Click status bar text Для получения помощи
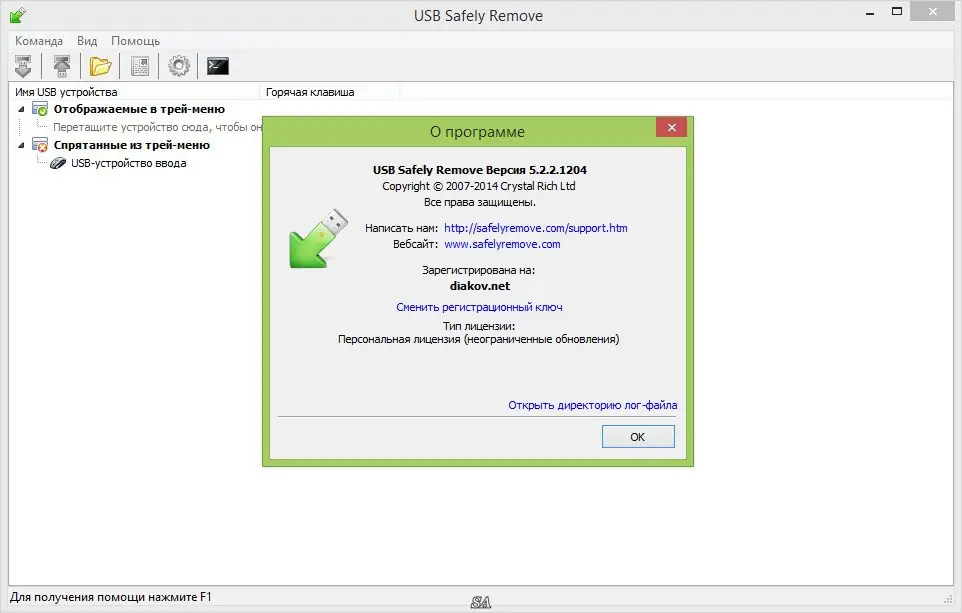The image size is (962, 613). (x=110, y=596)
